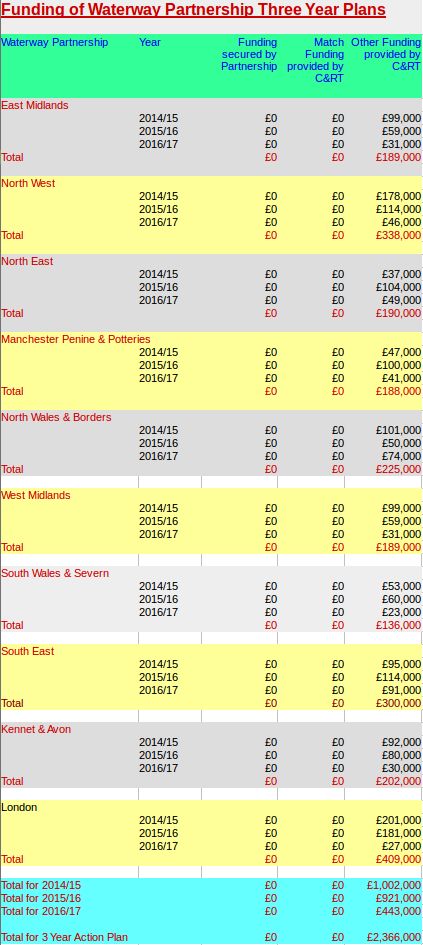Select London 2014/15 value £201,000
The height and width of the screenshot is (945, 423).
[398, 820]
